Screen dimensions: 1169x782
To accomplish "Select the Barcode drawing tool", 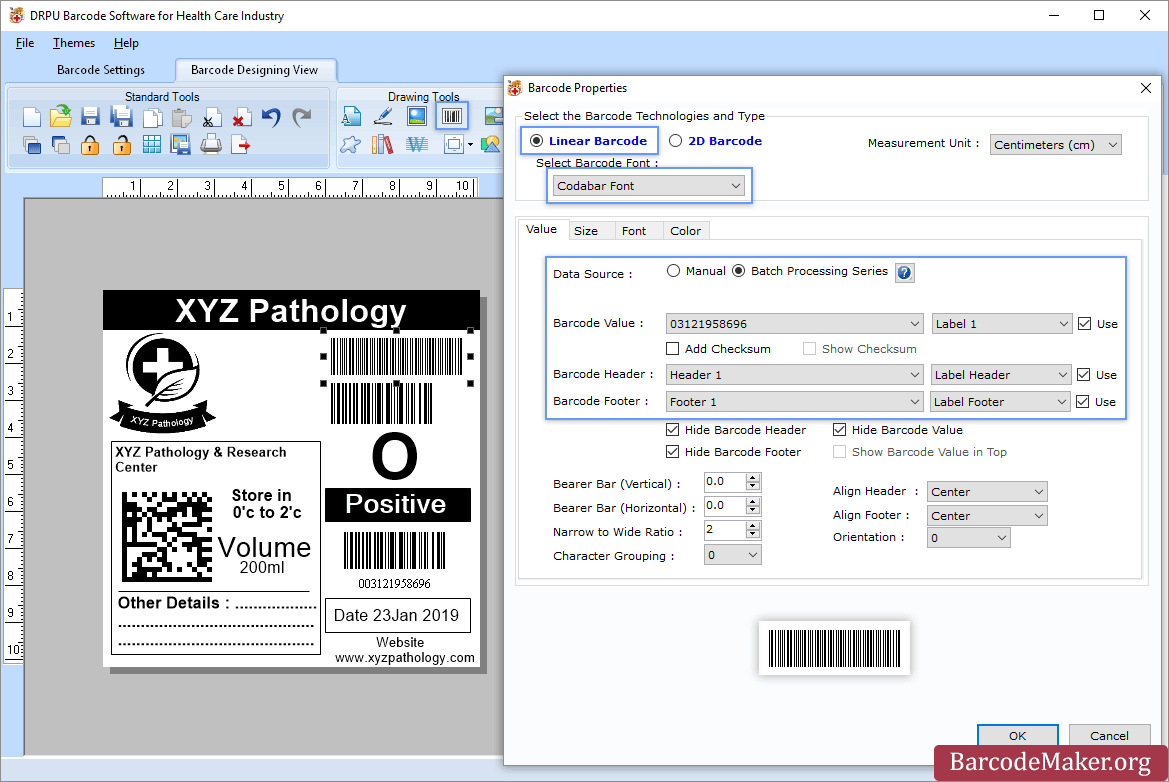I will [x=452, y=116].
